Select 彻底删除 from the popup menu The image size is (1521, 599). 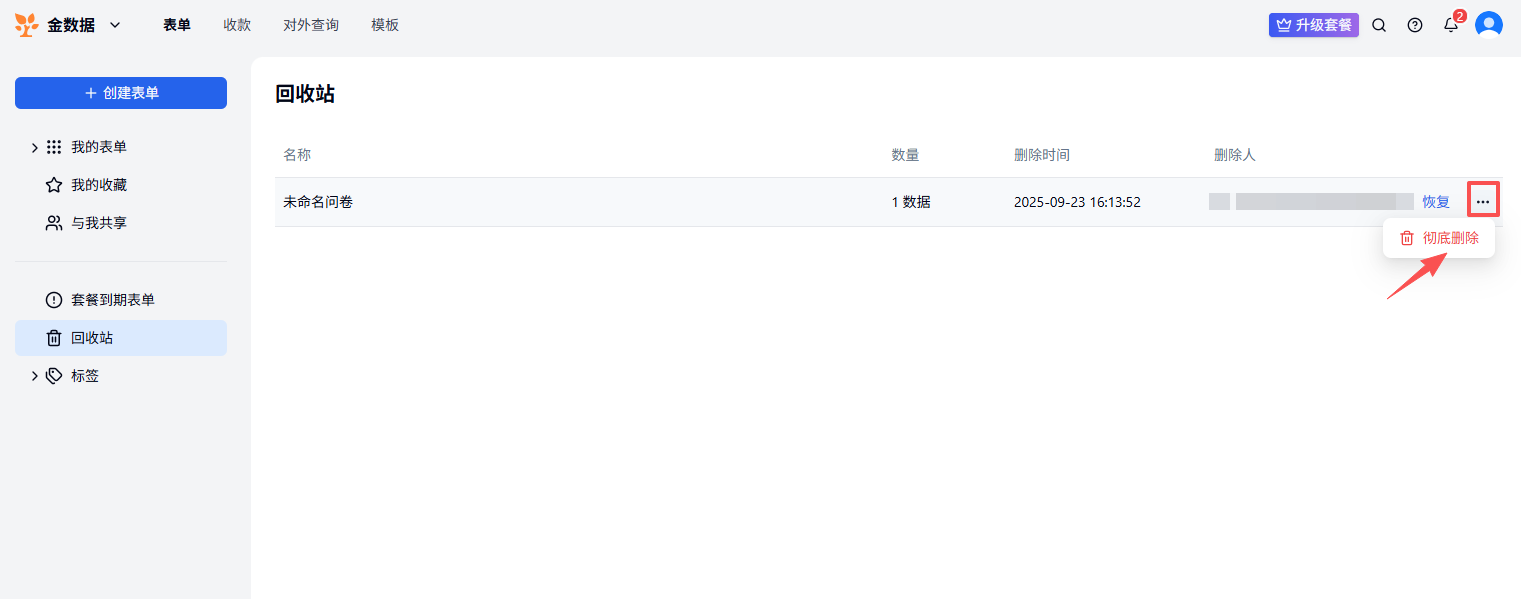1439,238
